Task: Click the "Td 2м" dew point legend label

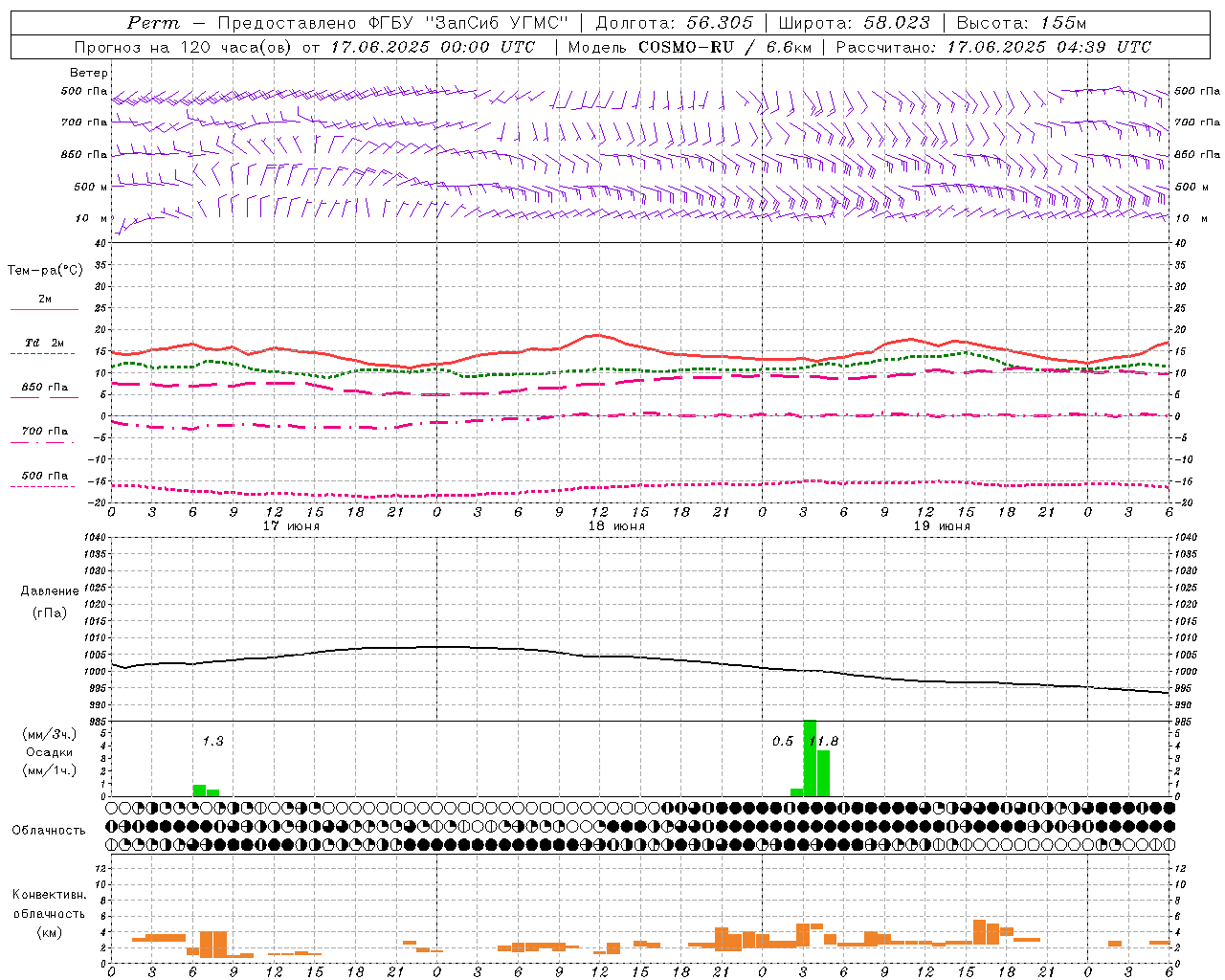Action: [x=44, y=342]
